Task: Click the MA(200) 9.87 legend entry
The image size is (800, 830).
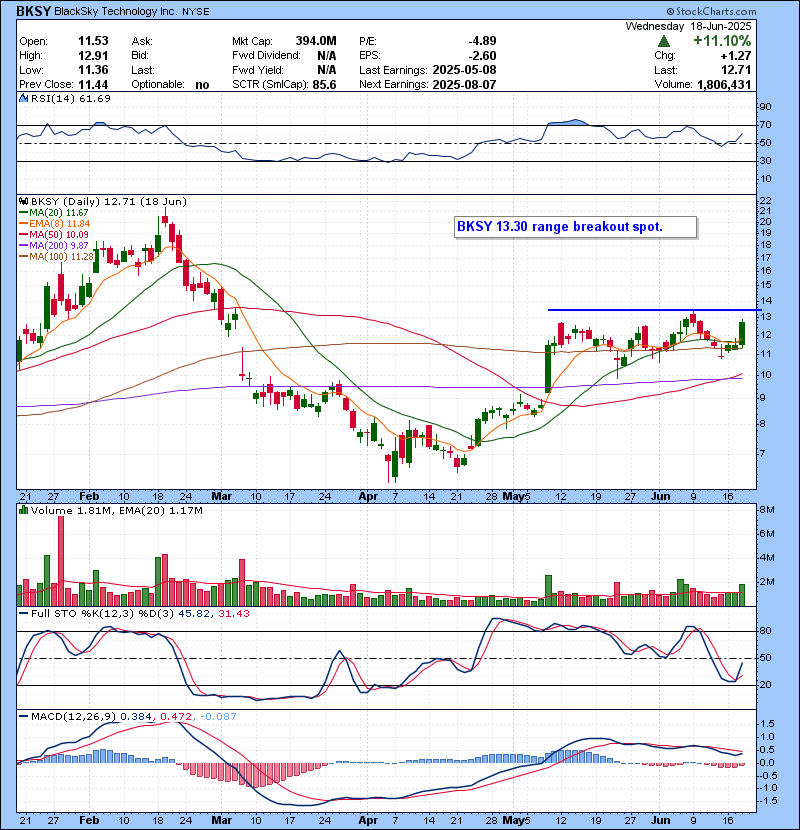Action: click(x=54, y=246)
